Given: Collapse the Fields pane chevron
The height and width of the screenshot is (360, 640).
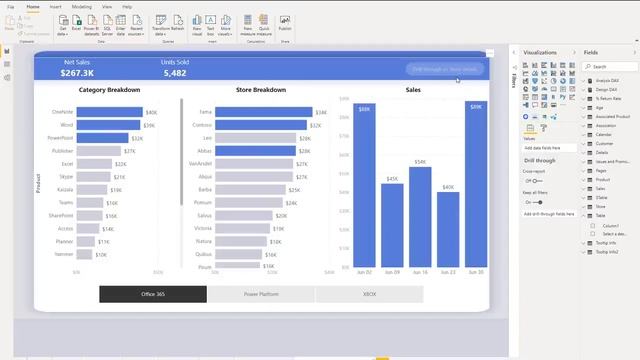Looking at the screenshot, I should click(x=635, y=53).
